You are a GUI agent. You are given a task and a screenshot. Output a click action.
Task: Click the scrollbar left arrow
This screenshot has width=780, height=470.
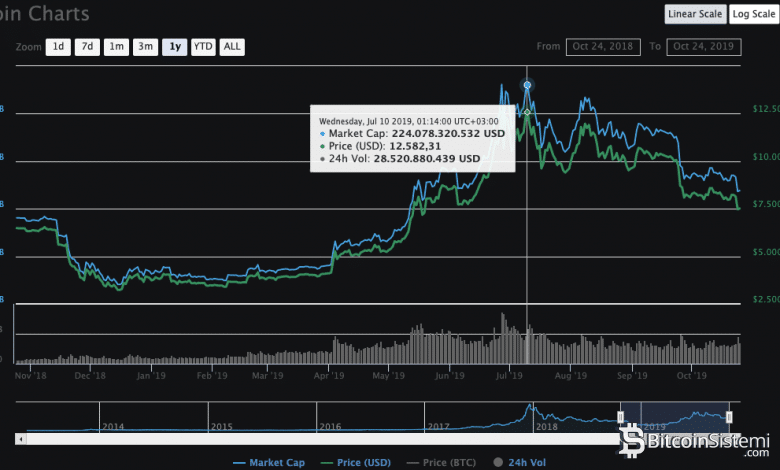(21, 439)
